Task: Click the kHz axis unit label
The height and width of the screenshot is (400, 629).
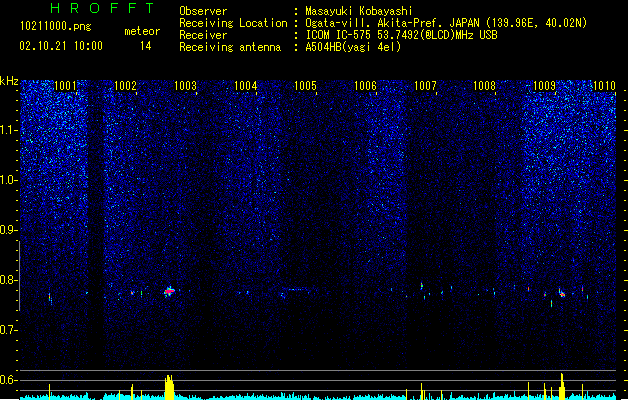Action: tap(9, 81)
